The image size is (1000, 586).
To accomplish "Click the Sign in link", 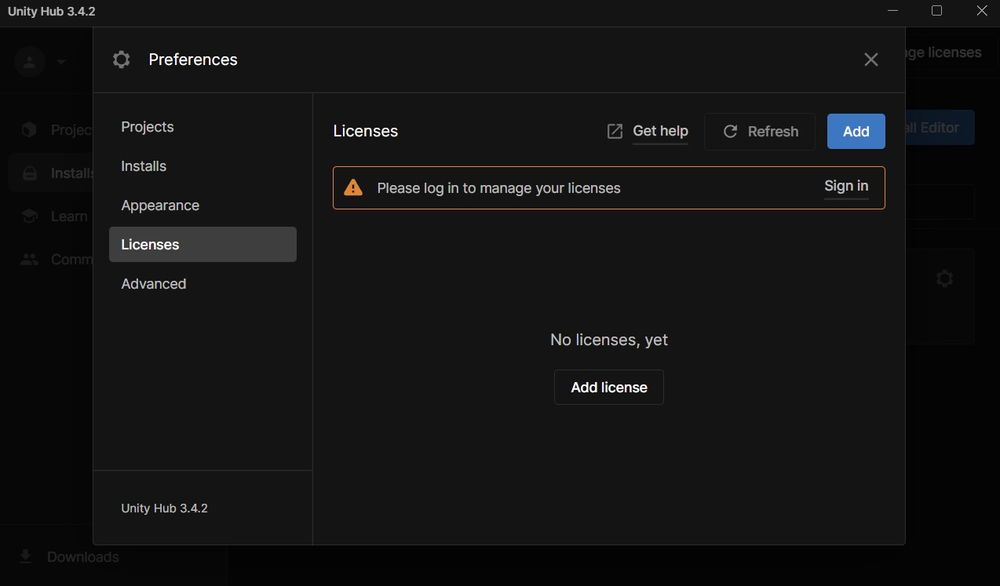I will [x=845, y=185].
